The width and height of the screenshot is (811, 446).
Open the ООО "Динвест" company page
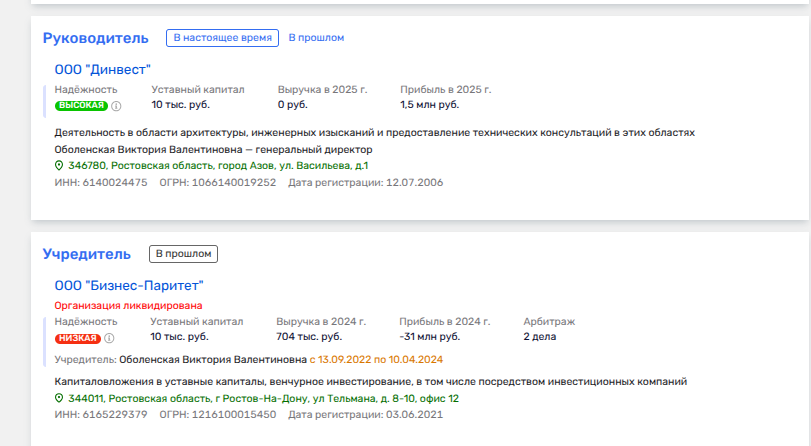pos(102,69)
